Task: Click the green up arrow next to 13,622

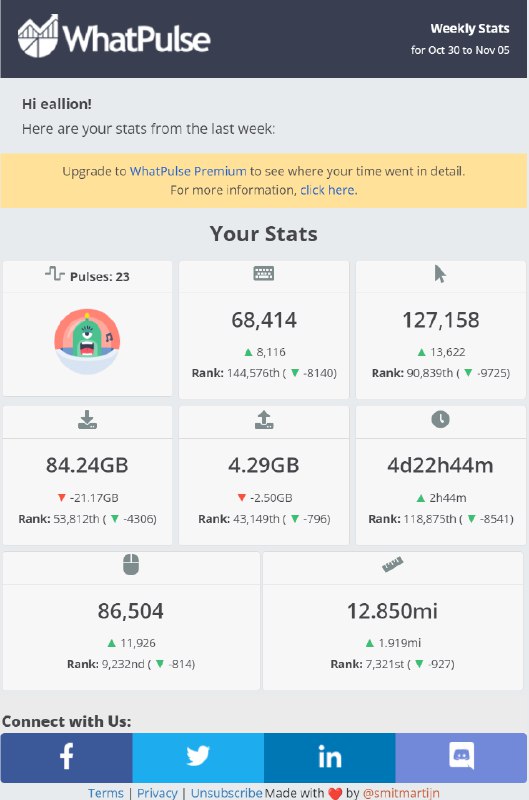Action: click(x=421, y=352)
